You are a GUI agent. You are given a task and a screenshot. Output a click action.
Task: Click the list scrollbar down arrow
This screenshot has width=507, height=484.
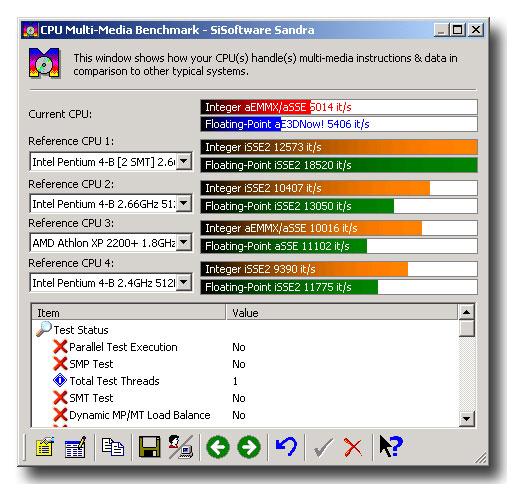[x=466, y=419]
